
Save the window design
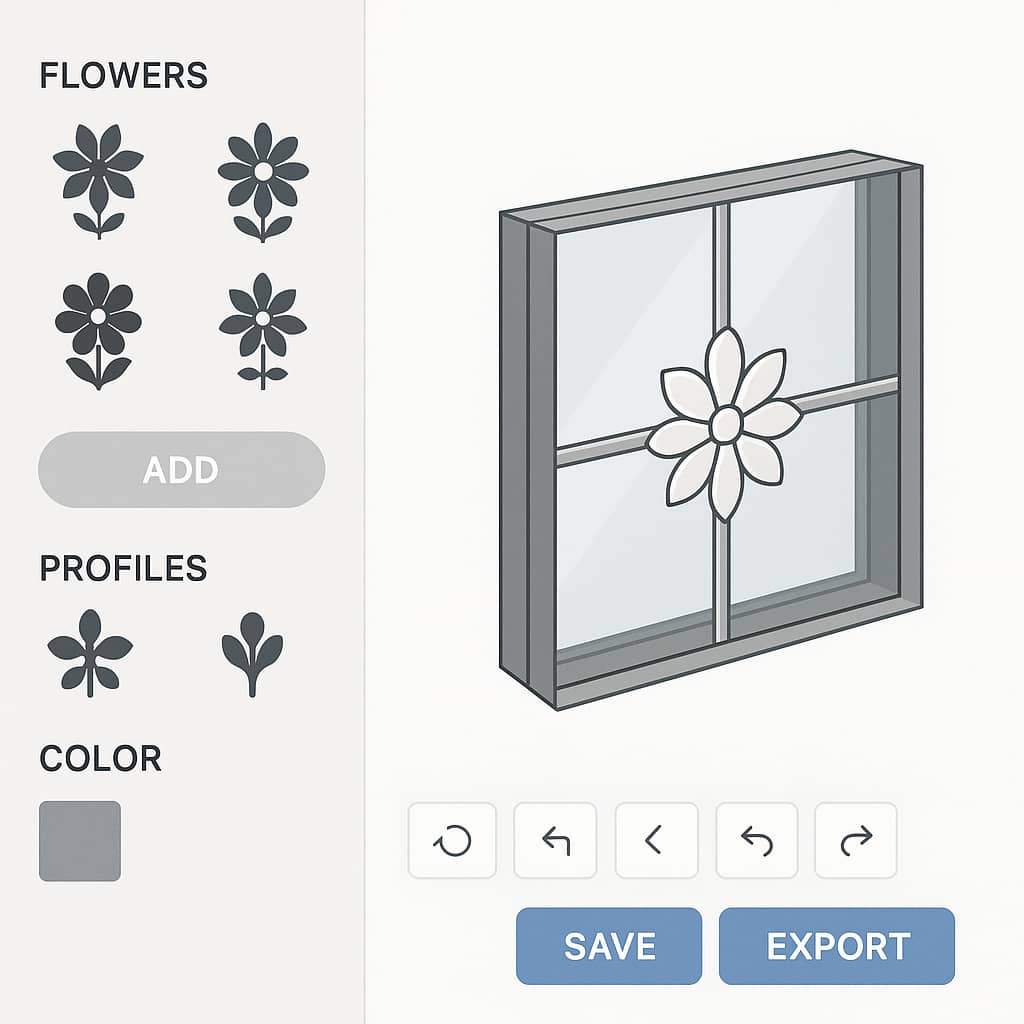click(x=609, y=946)
